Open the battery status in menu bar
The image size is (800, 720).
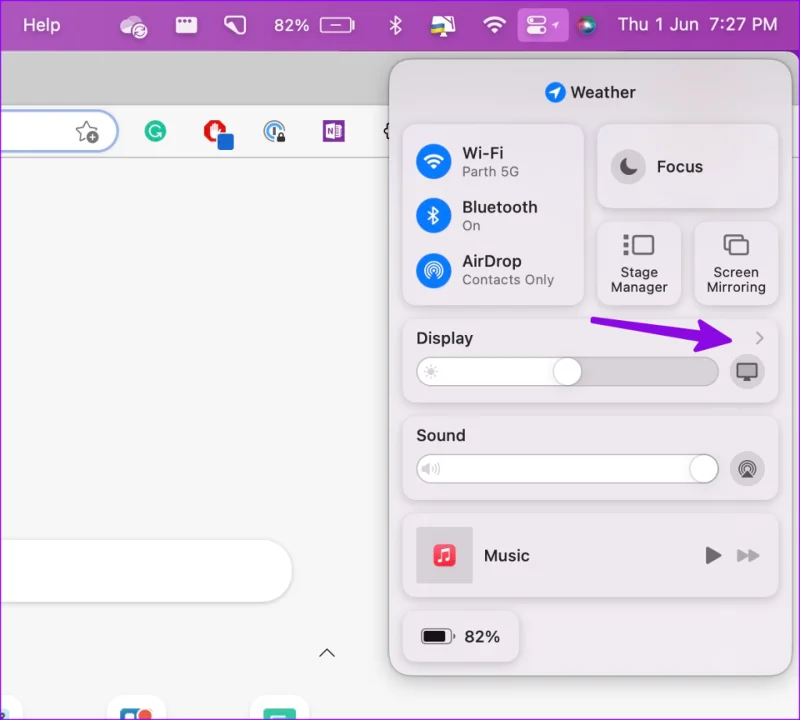pos(314,25)
